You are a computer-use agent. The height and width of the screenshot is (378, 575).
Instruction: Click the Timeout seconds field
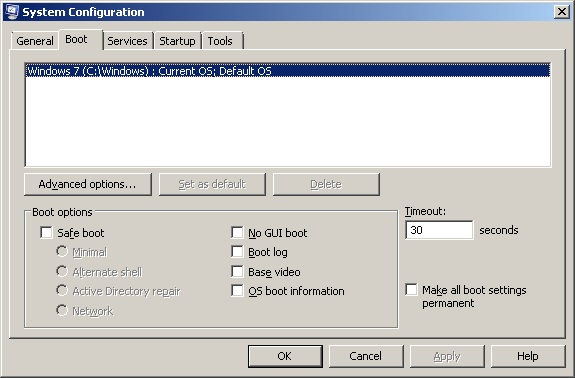[439, 230]
